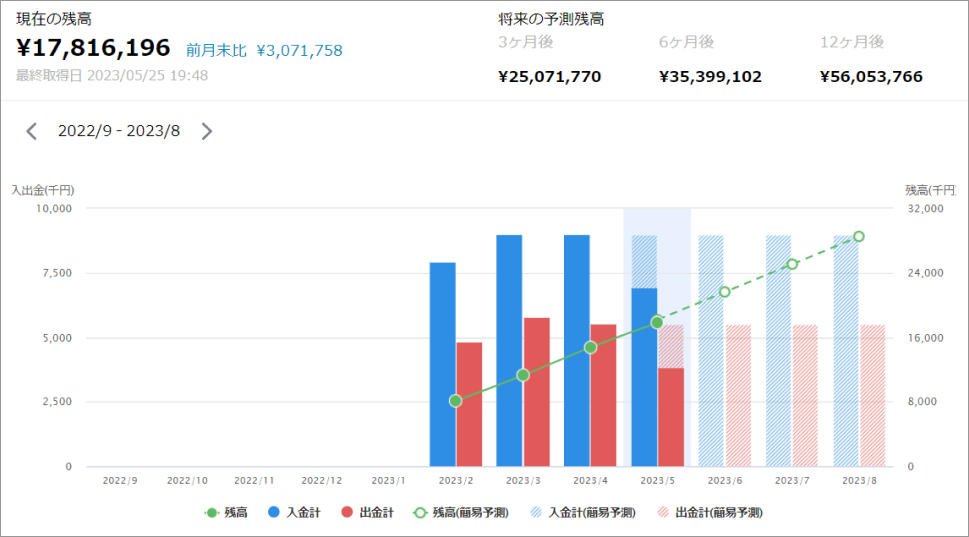Click the forecast 残高 point at 2023/7
969x537 pixels.
point(792,264)
